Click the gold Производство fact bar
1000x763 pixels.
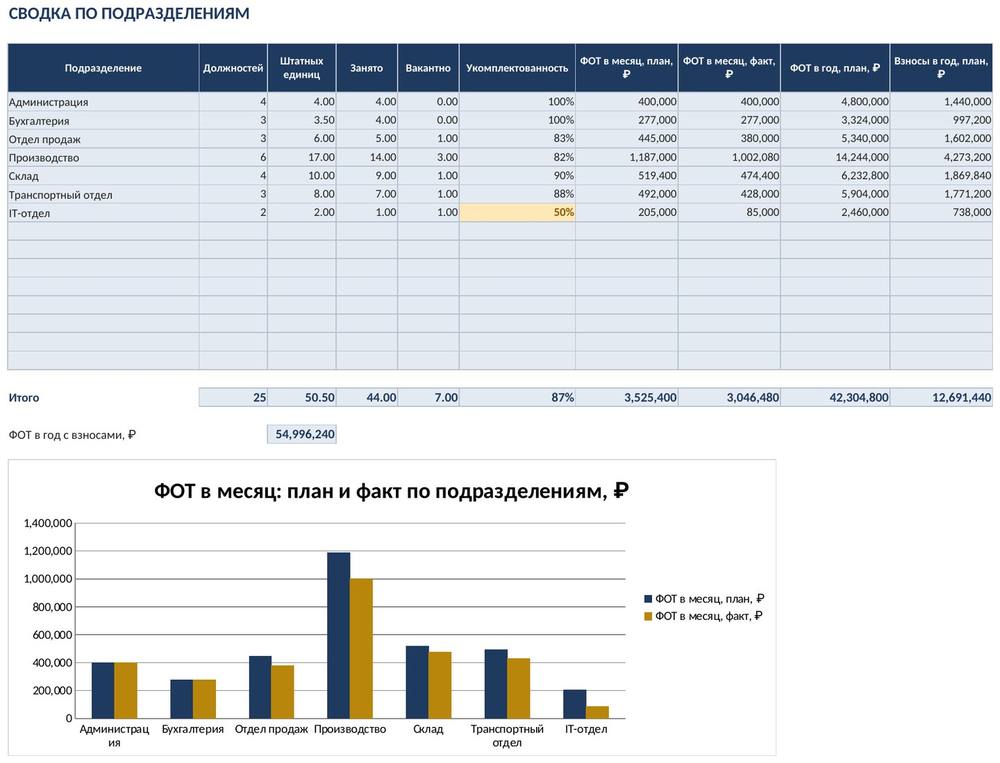click(361, 648)
